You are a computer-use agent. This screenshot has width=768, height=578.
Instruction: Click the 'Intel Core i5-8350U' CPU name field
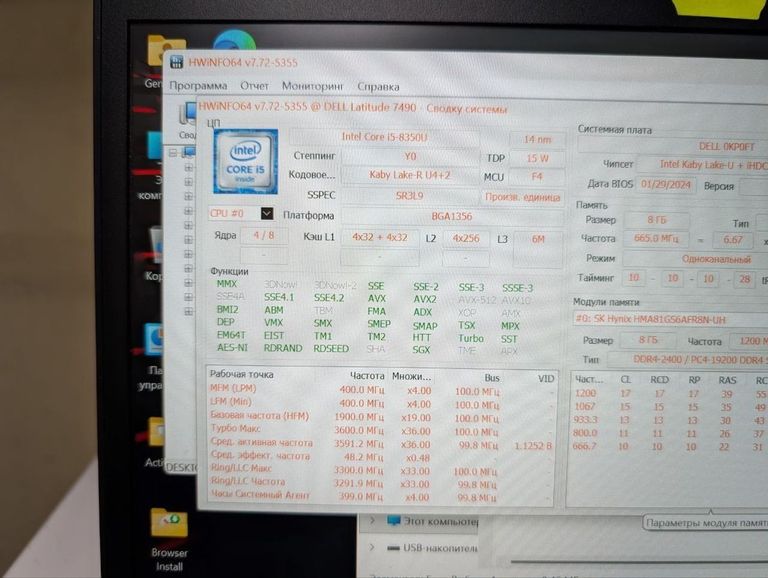click(384, 137)
